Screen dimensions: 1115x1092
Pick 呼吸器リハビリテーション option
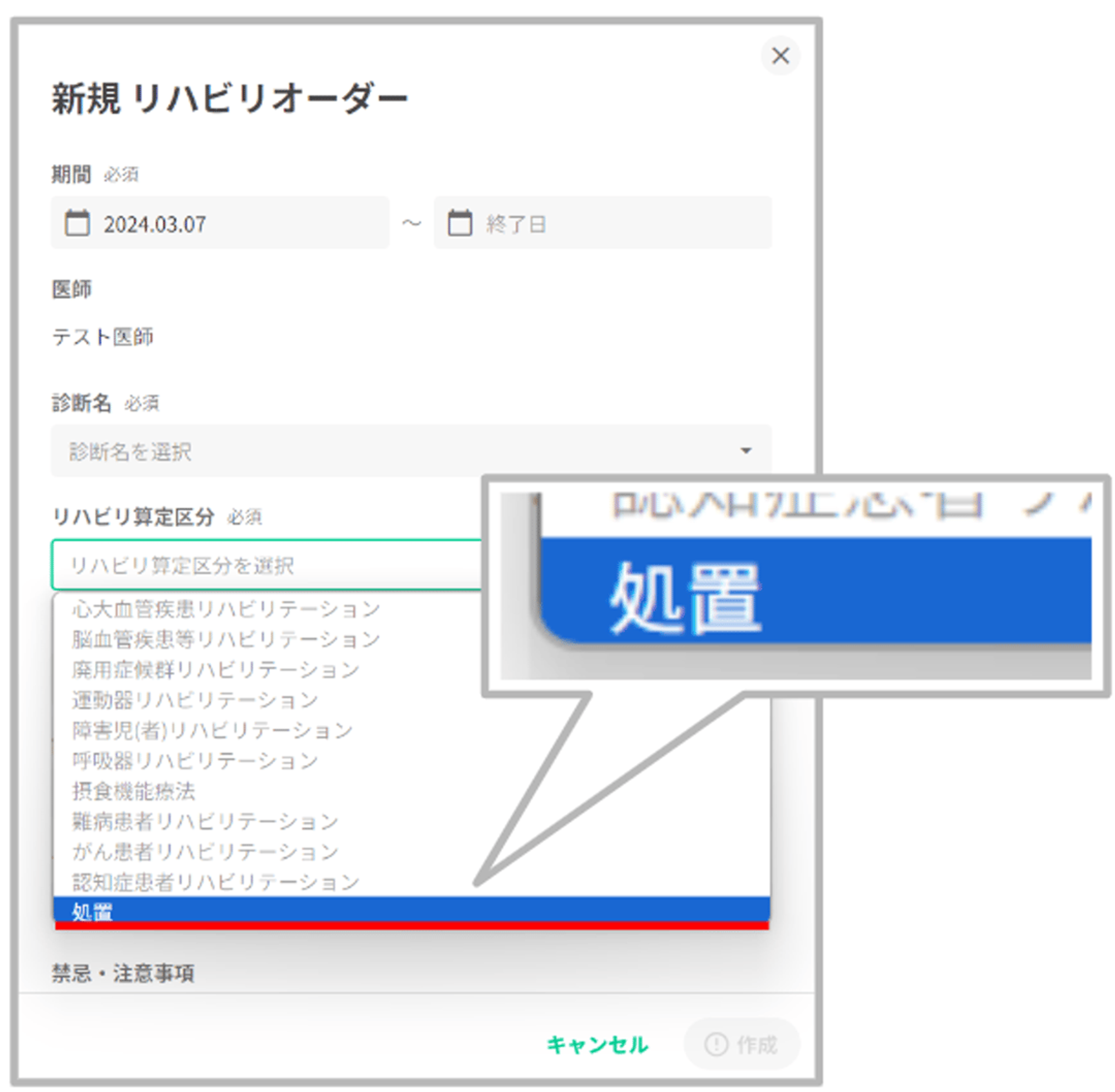pos(195,761)
